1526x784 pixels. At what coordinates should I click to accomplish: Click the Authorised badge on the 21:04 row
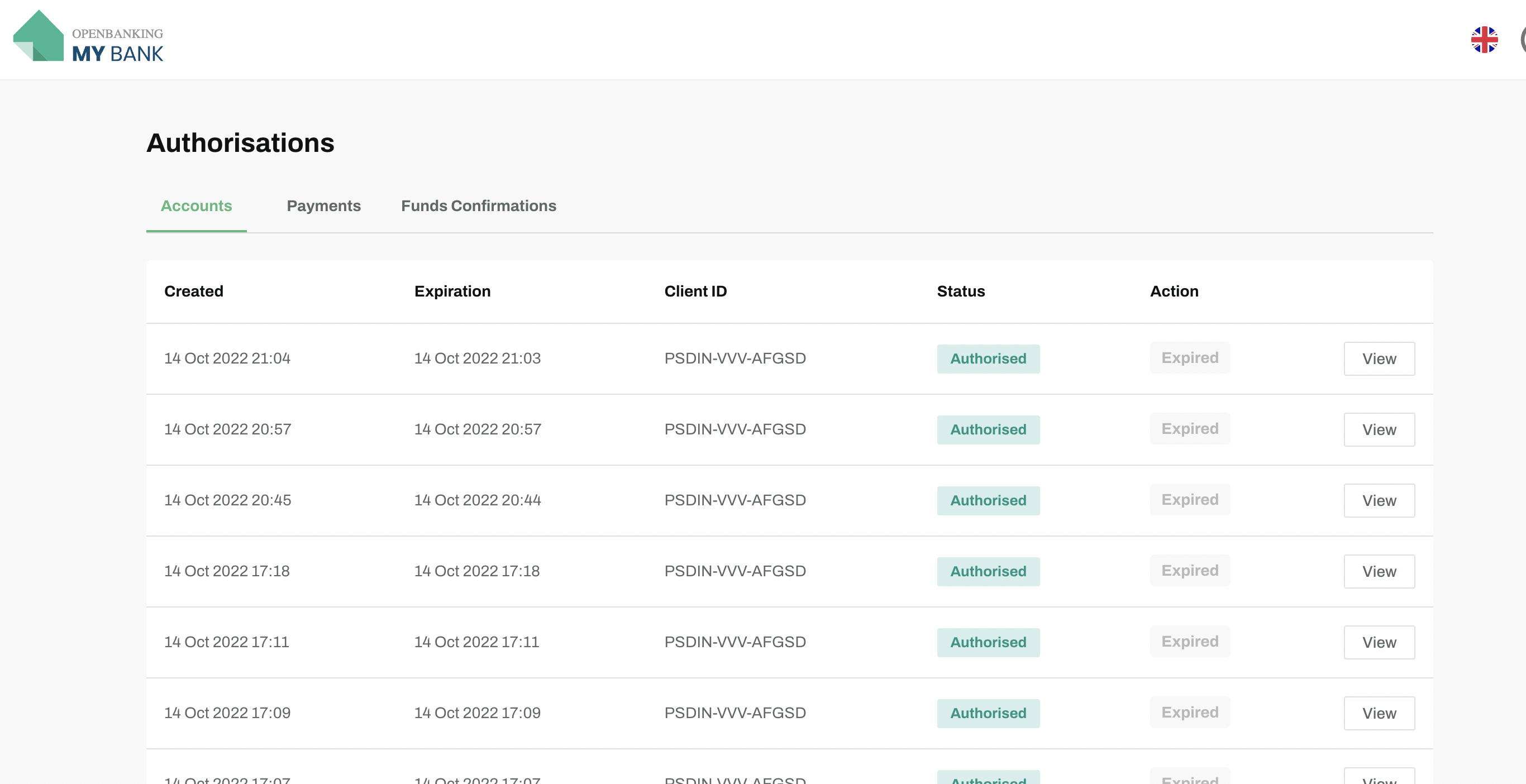tap(988, 358)
